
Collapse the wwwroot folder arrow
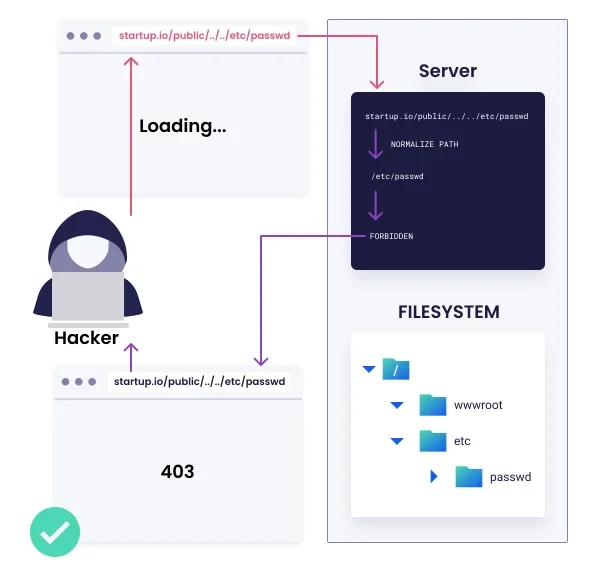[397, 405]
